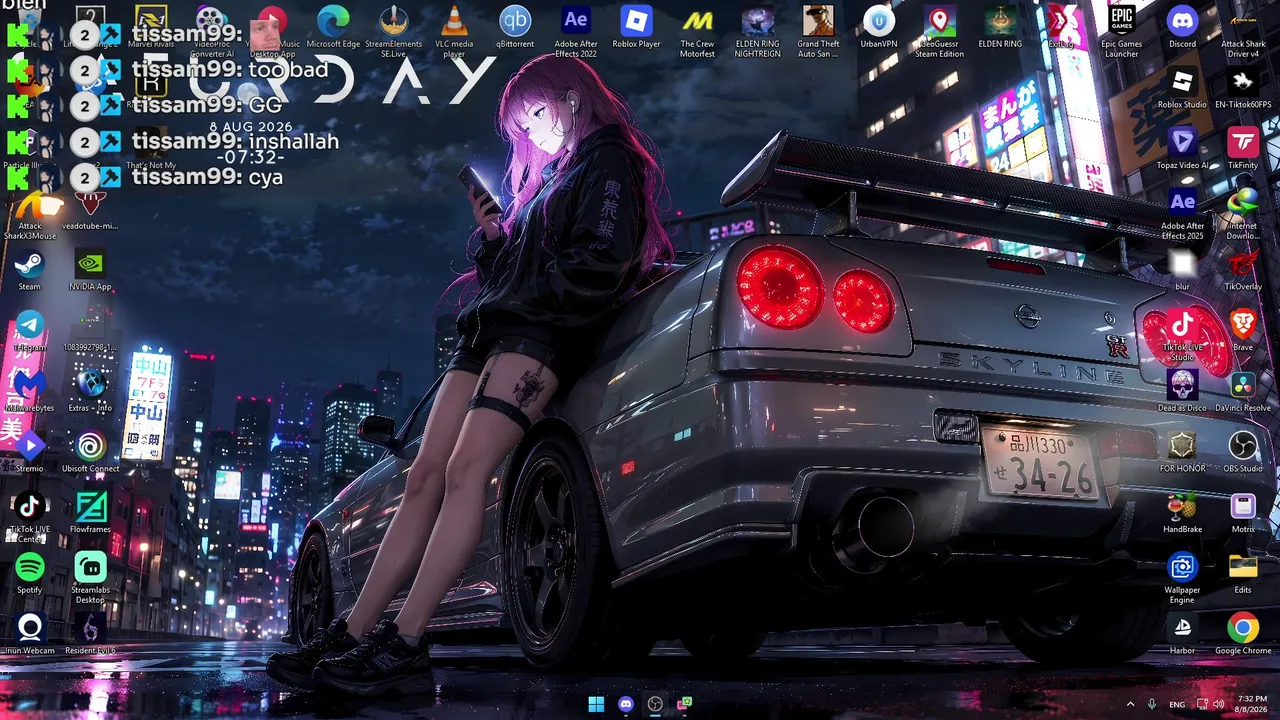Open the Windows Start menu
Viewport: 1280px width, 720px height.
pos(596,704)
